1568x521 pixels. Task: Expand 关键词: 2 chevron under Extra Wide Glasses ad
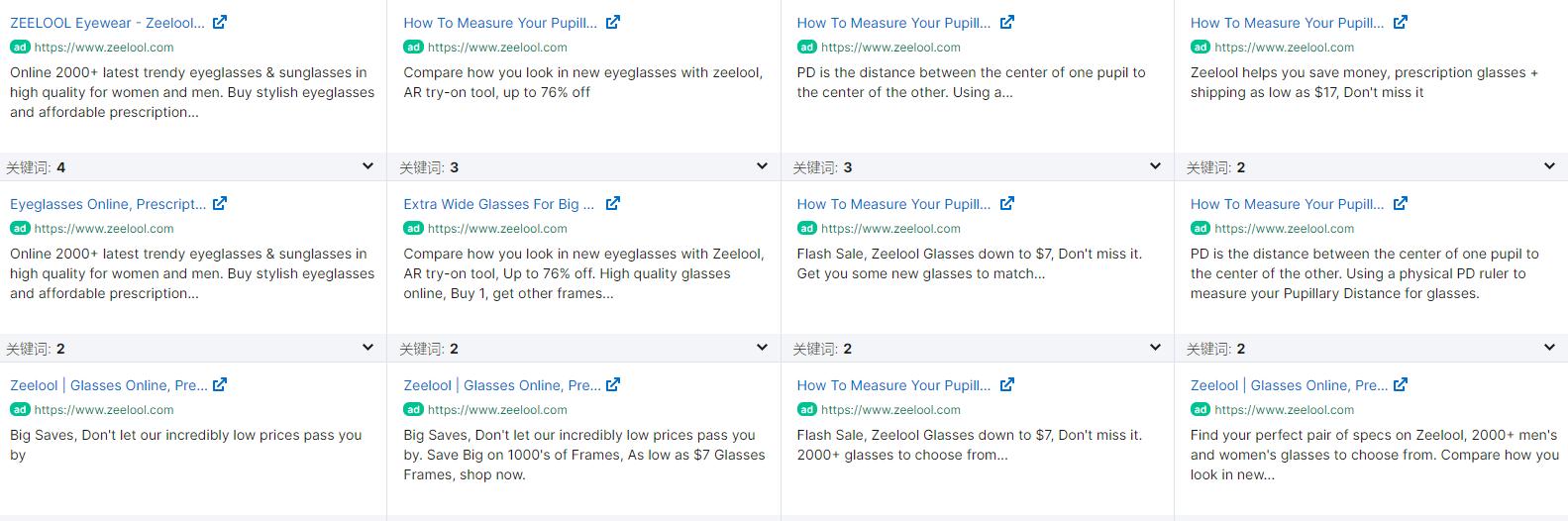(x=762, y=348)
